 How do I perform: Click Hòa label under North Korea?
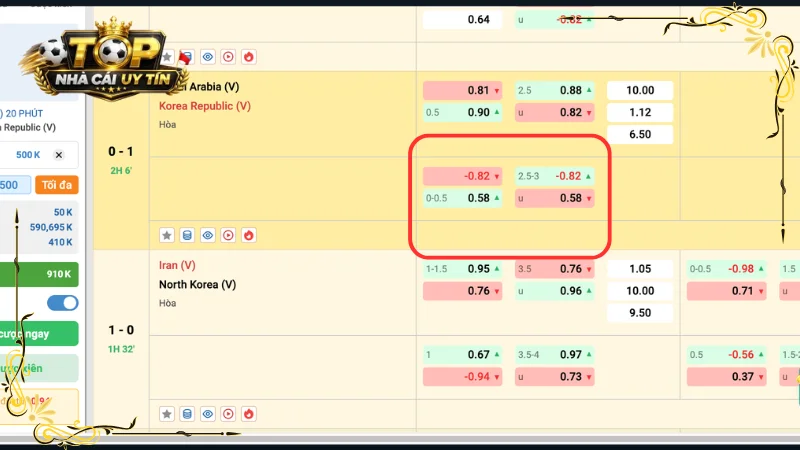[x=167, y=303]
